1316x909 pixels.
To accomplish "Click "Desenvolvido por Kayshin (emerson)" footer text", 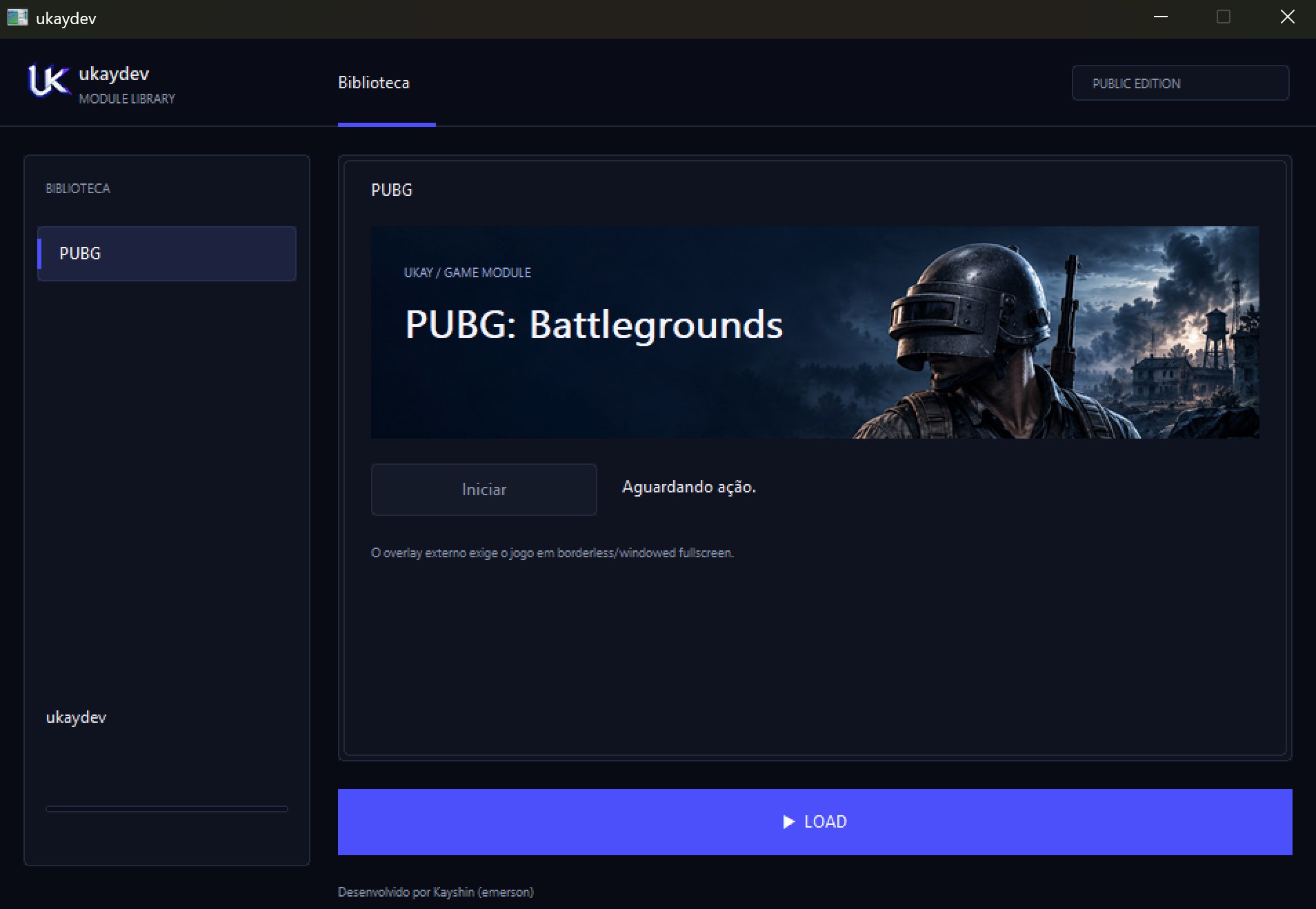I will pyautogui.click(x=435, y=892).
